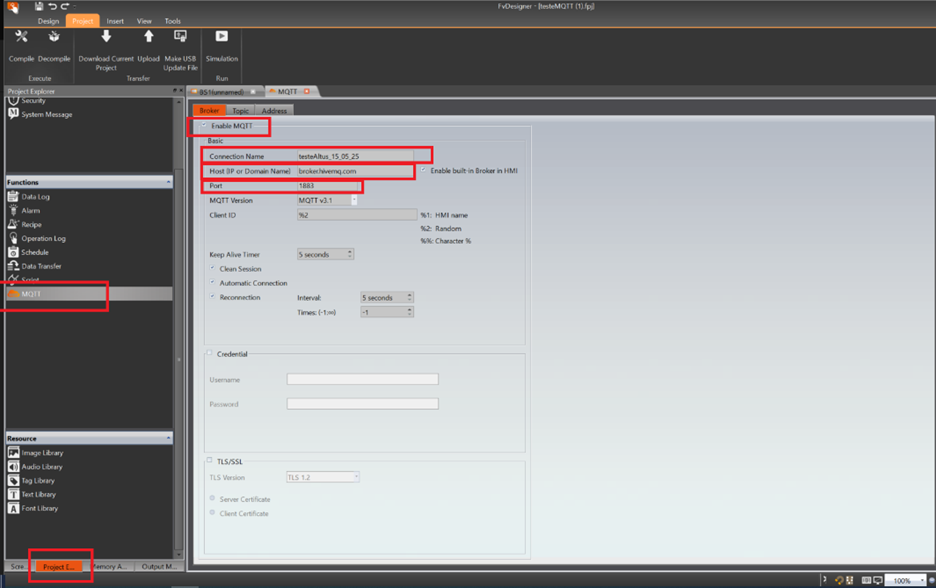This screenshot has height=588, width=936.
Task: Open Data Log function
Action: 29,196
